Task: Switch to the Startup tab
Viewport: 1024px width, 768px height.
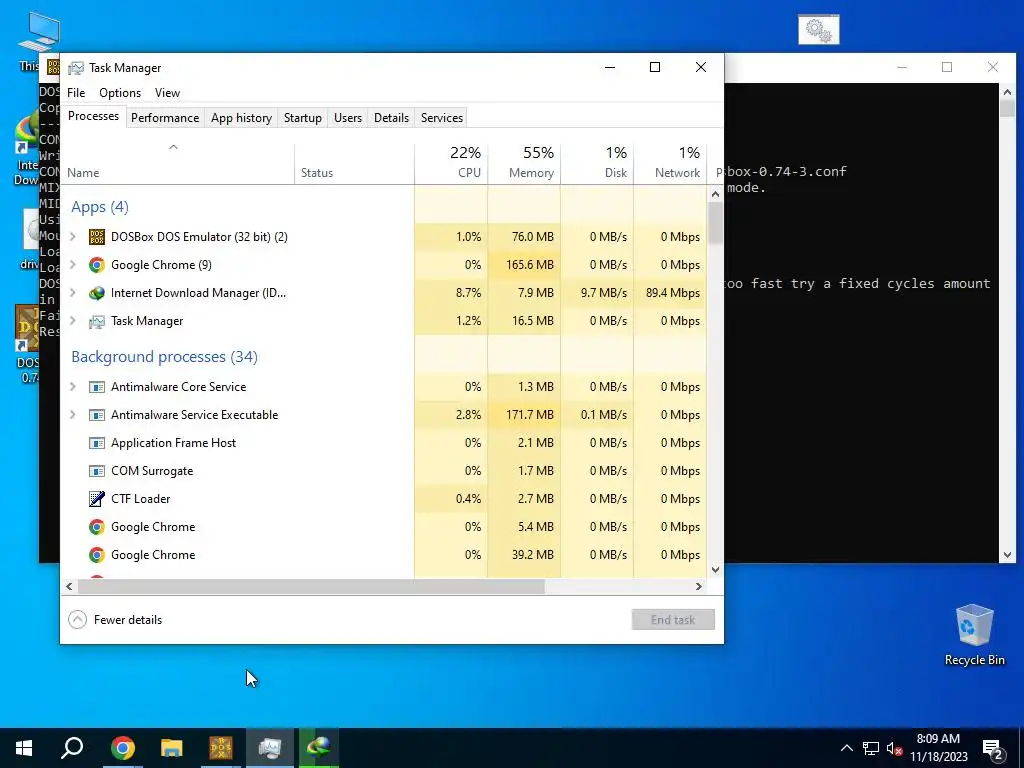Action: [302, 118]
